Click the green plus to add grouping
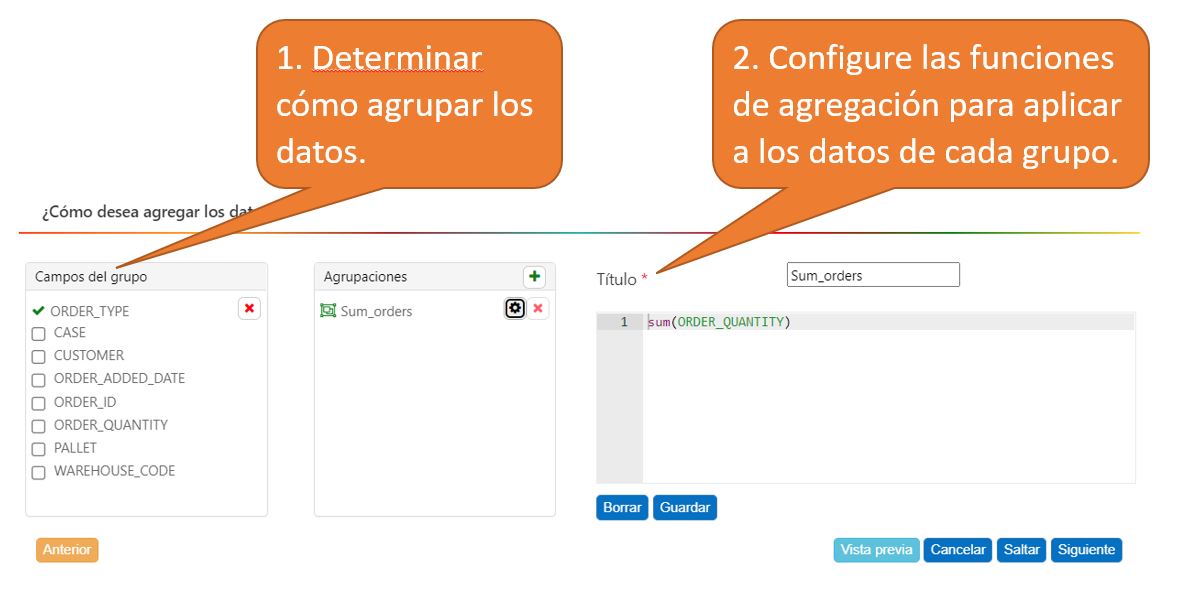The image size is (1177, 597). [534, 277]
